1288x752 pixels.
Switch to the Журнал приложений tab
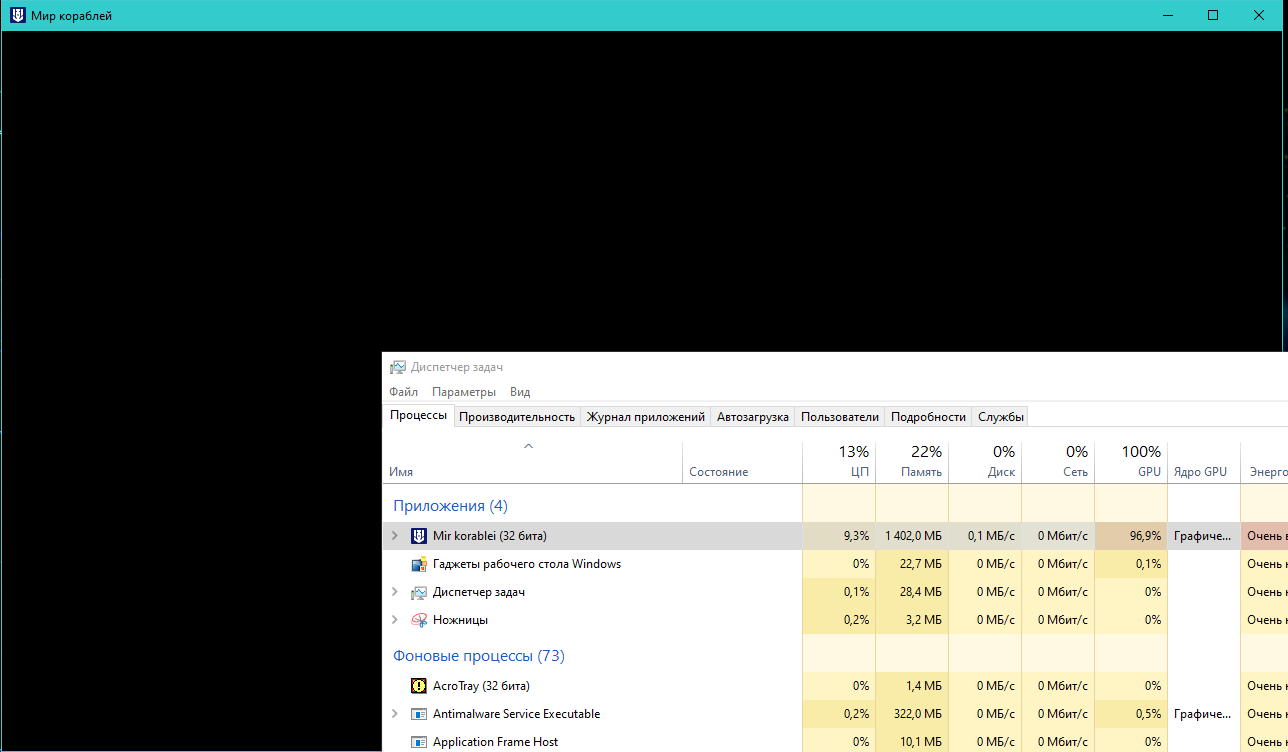click(x=646, y=417)
